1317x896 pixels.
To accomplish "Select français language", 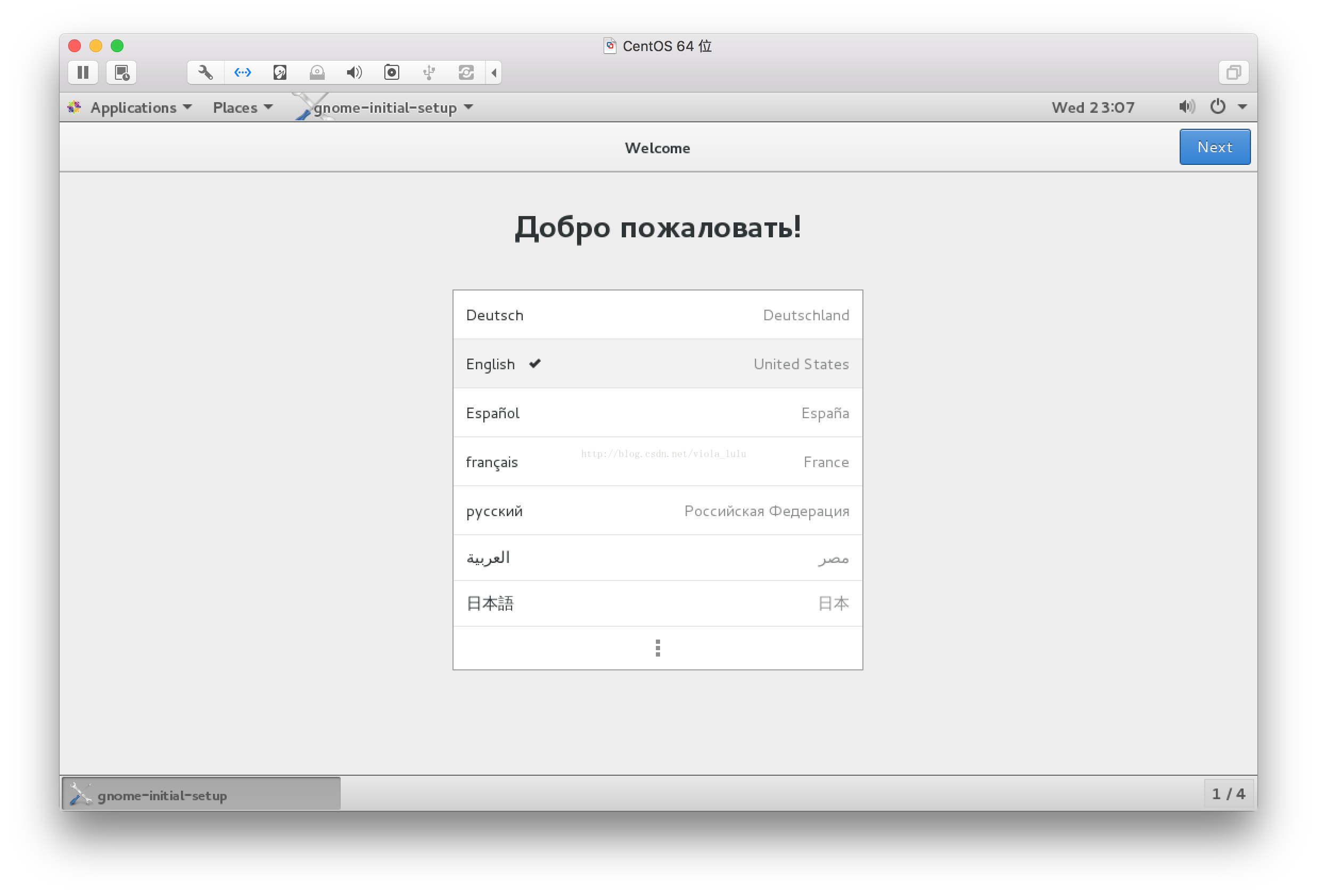I will pos(657,462).
